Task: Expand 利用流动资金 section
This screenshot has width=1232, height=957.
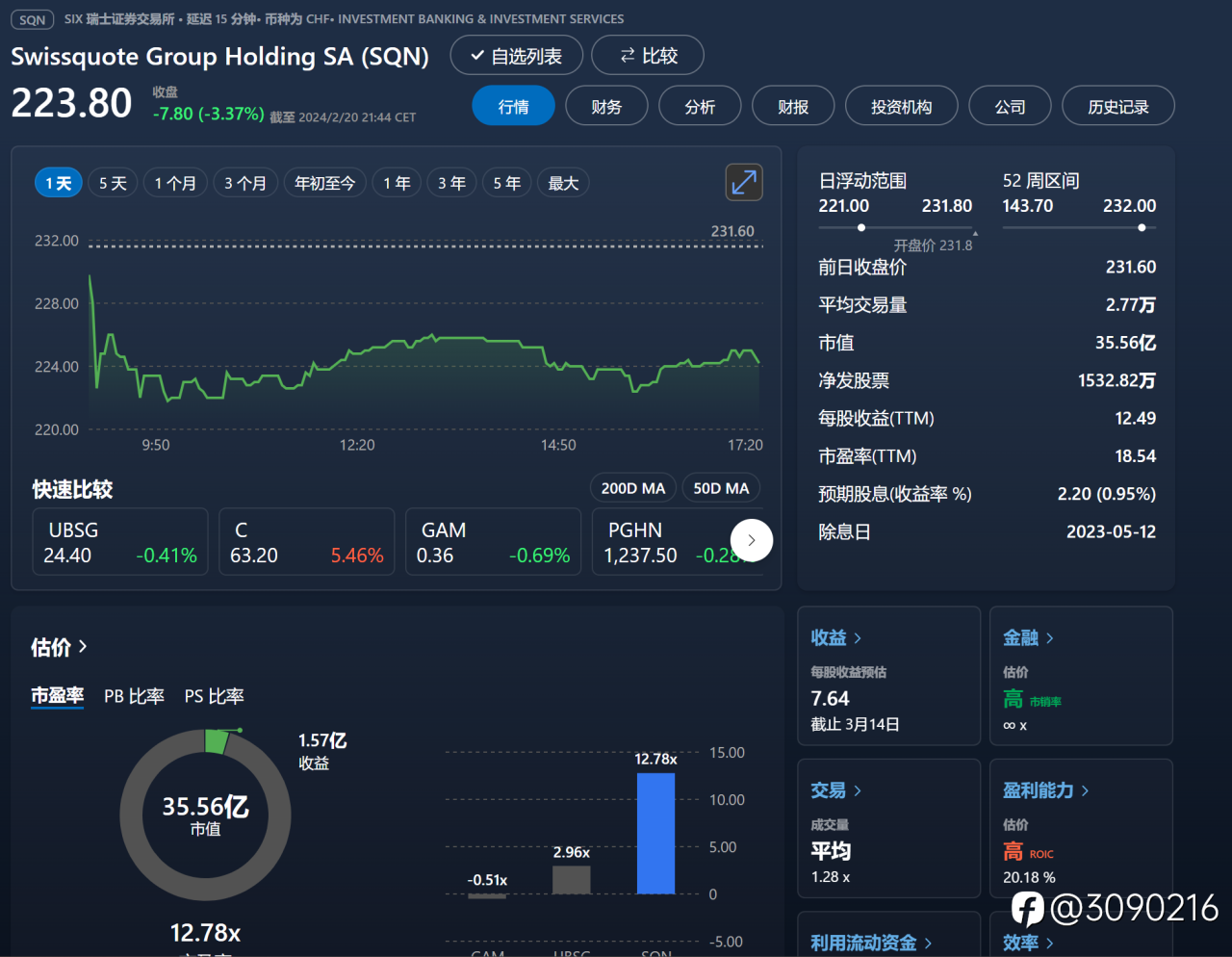Action: (x=871, y=943)
